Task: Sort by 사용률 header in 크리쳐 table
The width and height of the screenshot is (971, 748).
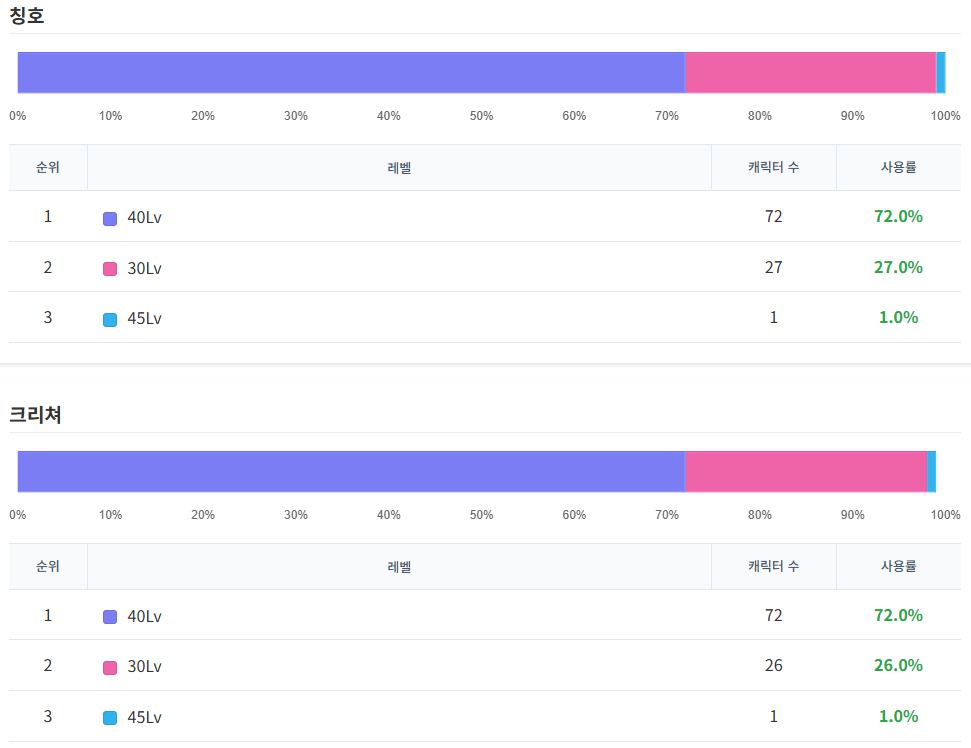Action: 898,566
